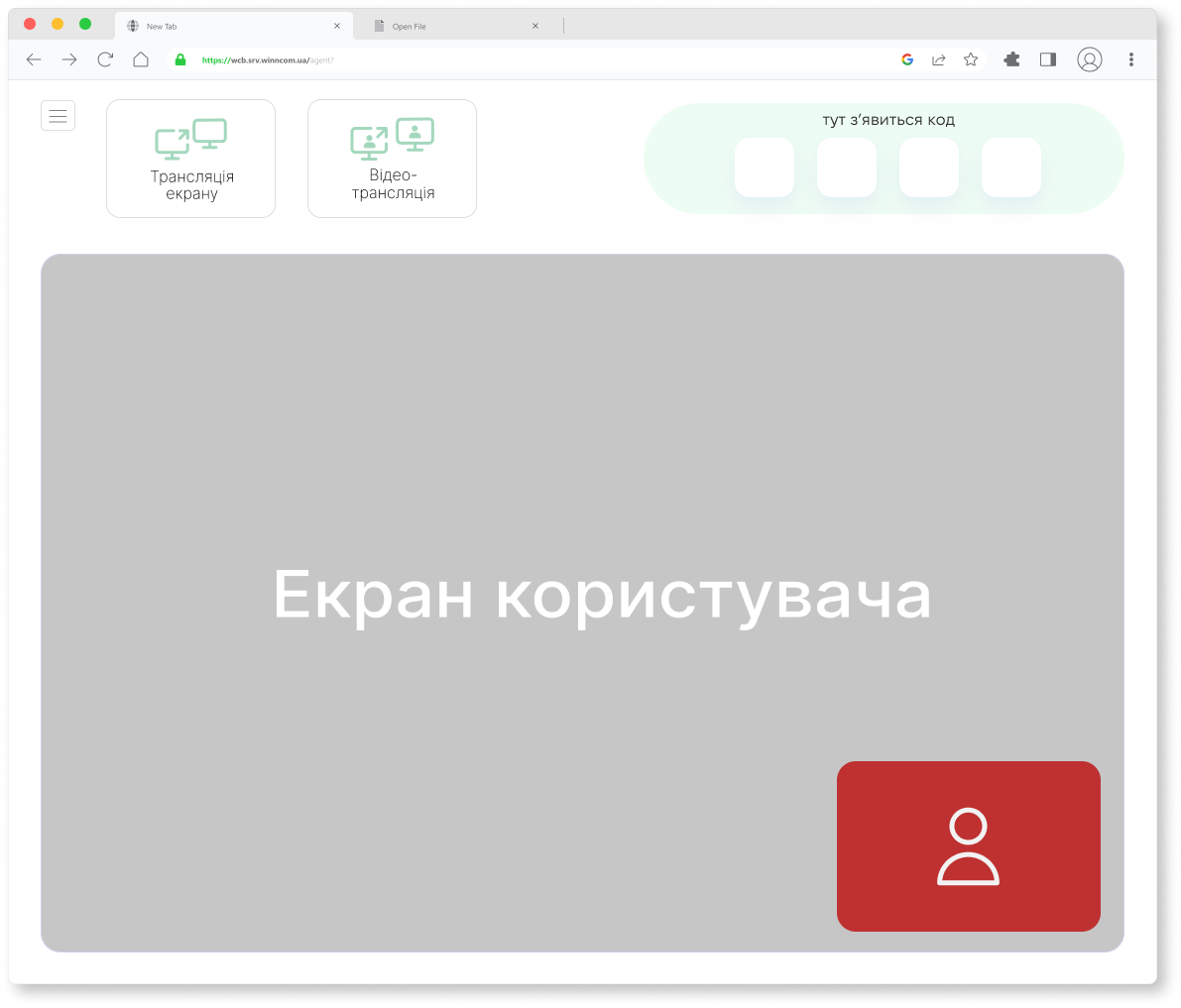Click the share arrow icon
This screenshot has width=1181, height=1008.
(x=938, y=59)
